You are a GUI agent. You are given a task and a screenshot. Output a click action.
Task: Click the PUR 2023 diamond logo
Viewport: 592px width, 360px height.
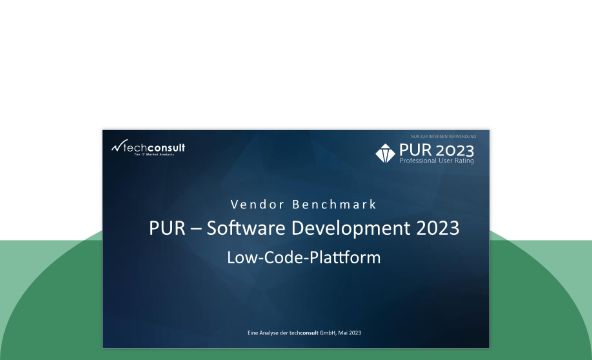[385, 153]
